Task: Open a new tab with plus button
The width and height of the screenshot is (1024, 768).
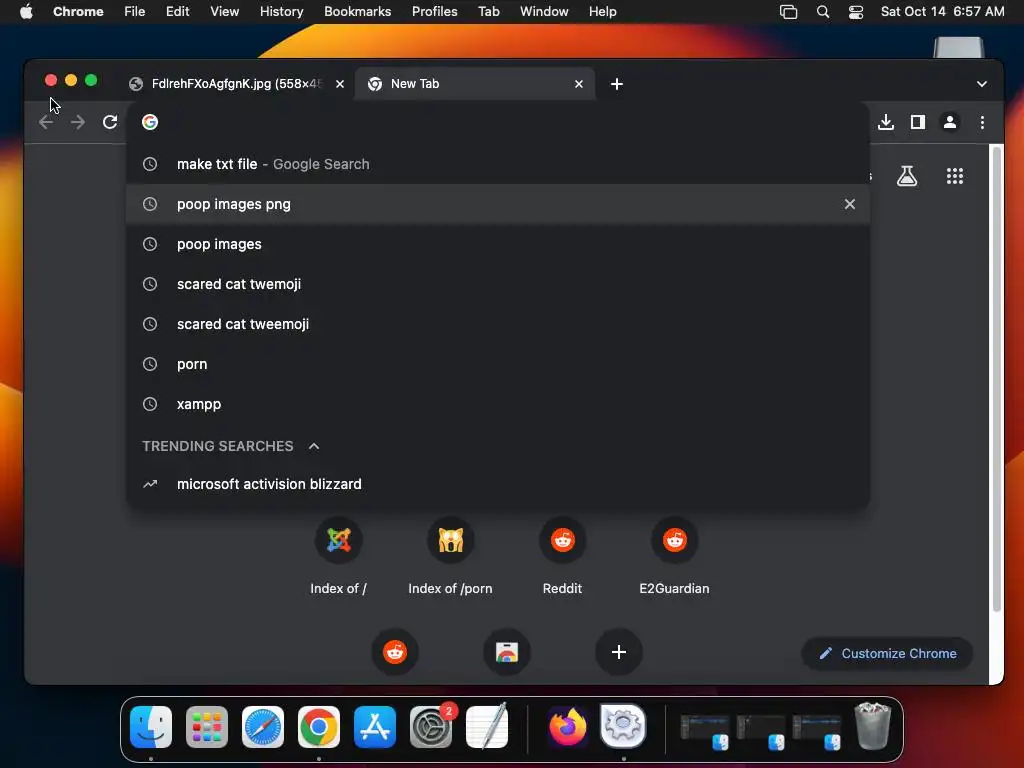Action: (616, 84)
